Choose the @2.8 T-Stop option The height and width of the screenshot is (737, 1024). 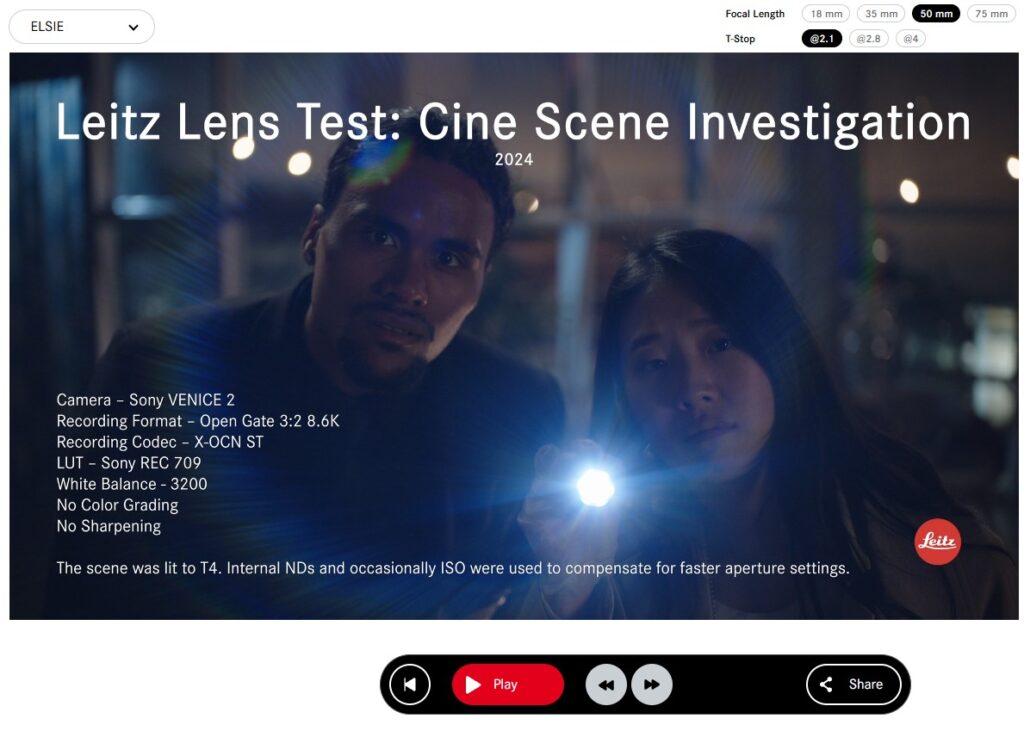[x=869, y=39]
